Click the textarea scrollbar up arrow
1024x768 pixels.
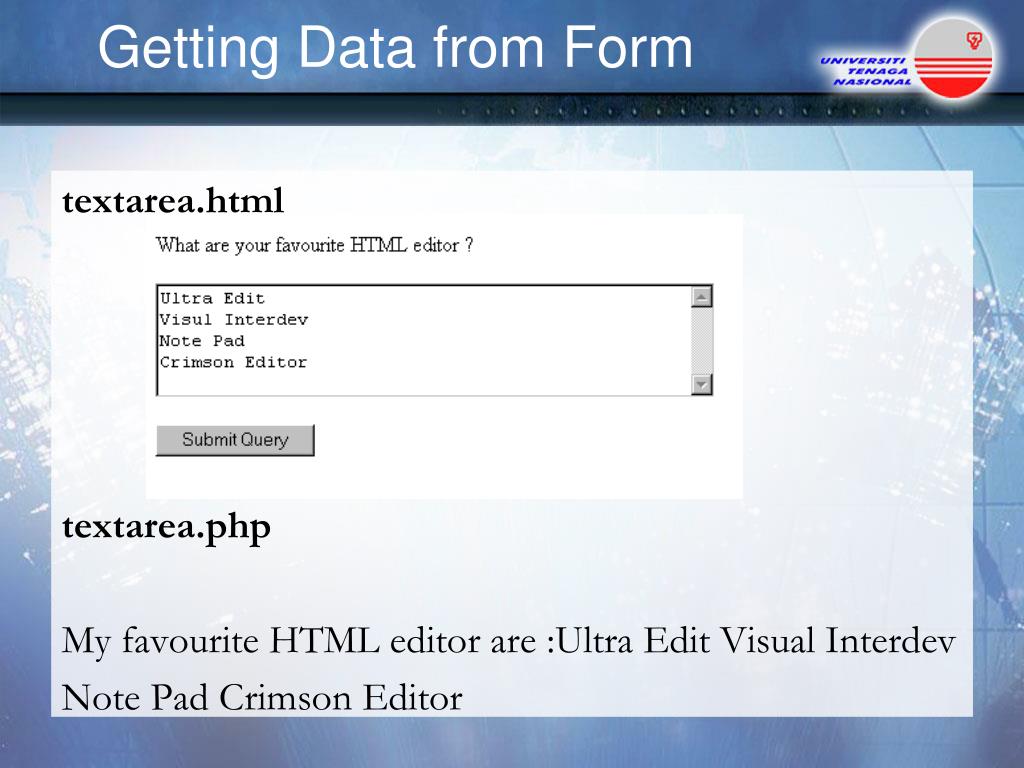[701, 297]
